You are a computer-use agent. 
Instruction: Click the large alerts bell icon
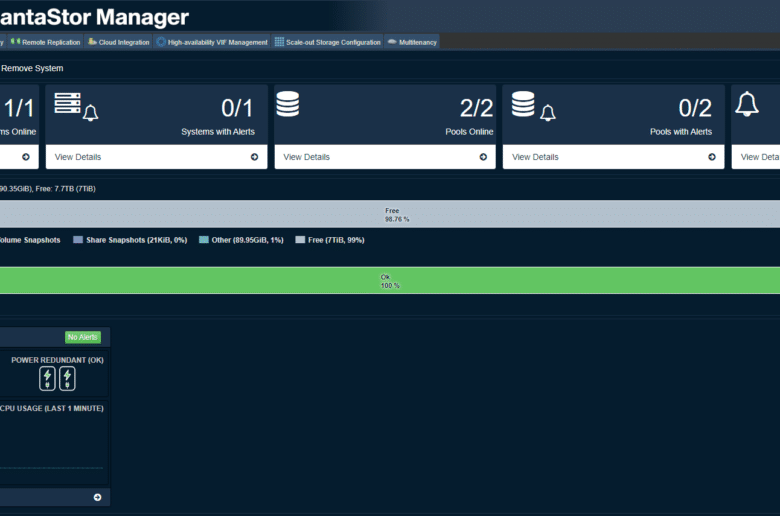747,104
